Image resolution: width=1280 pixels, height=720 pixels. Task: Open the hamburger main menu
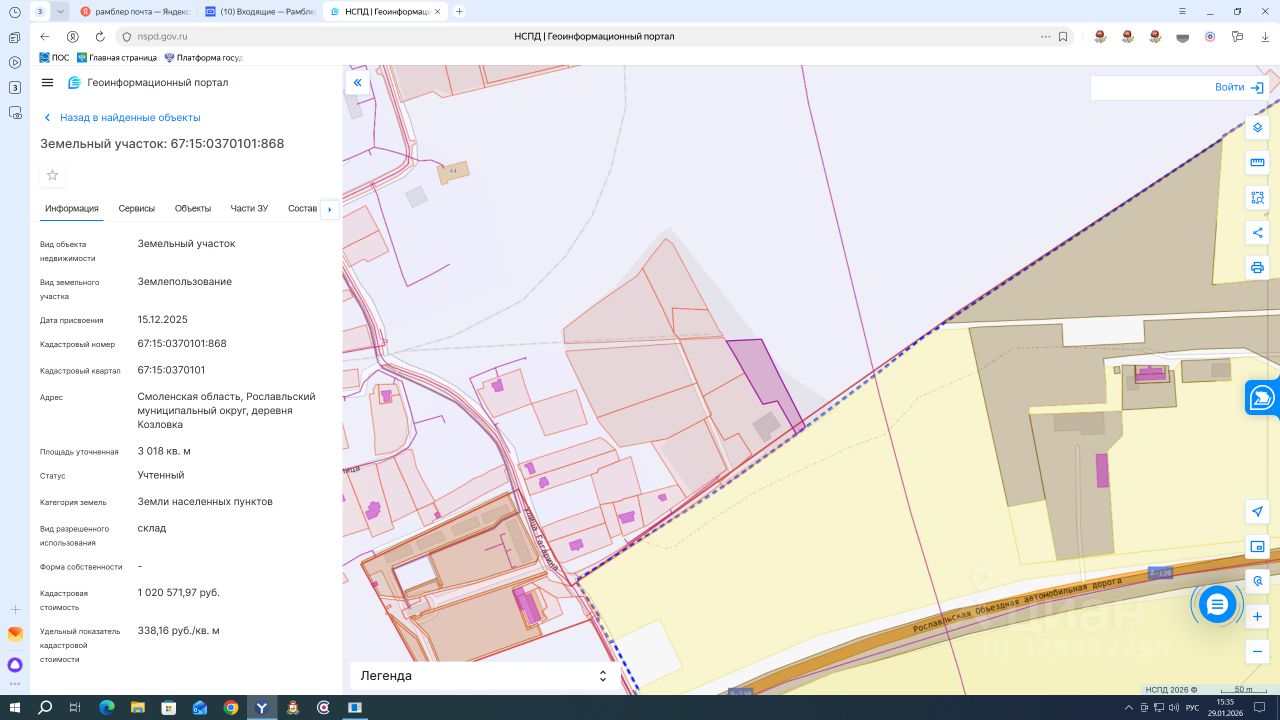(x=47, y=83)
